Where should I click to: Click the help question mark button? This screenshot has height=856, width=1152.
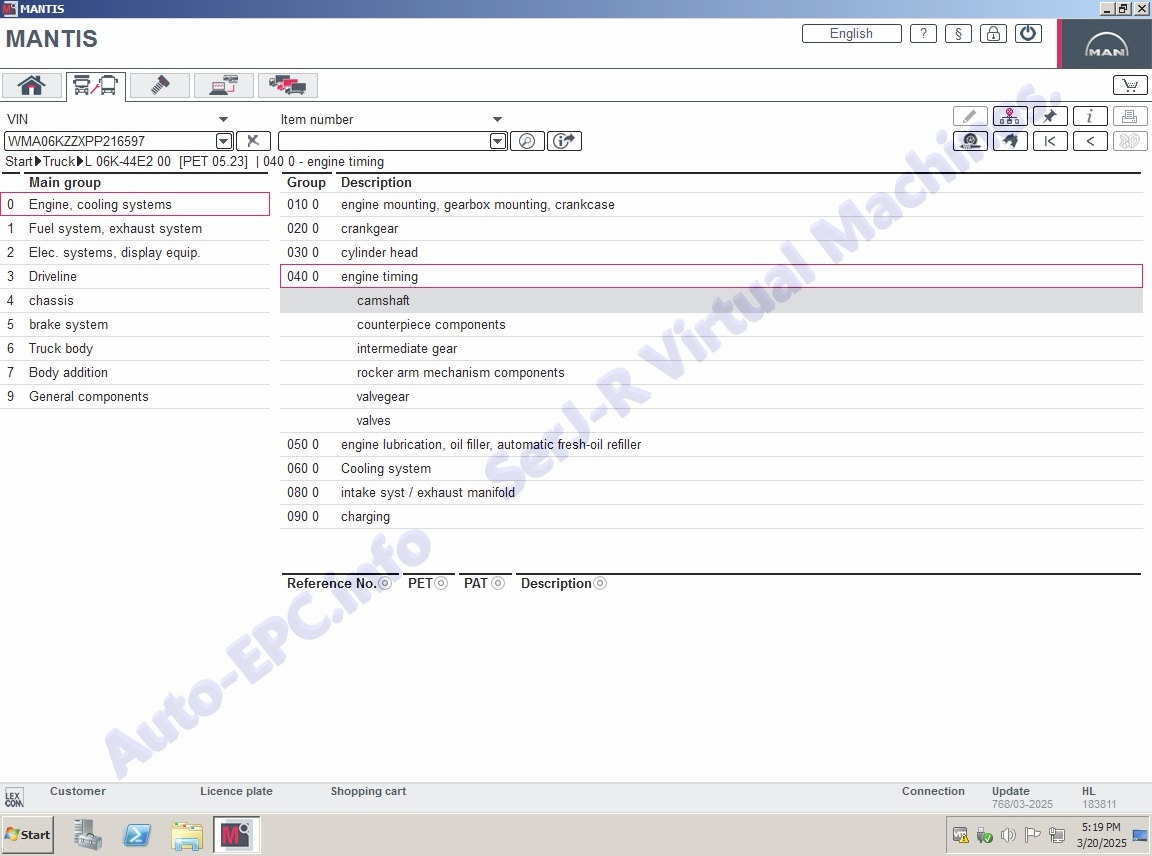pos(924,34)
